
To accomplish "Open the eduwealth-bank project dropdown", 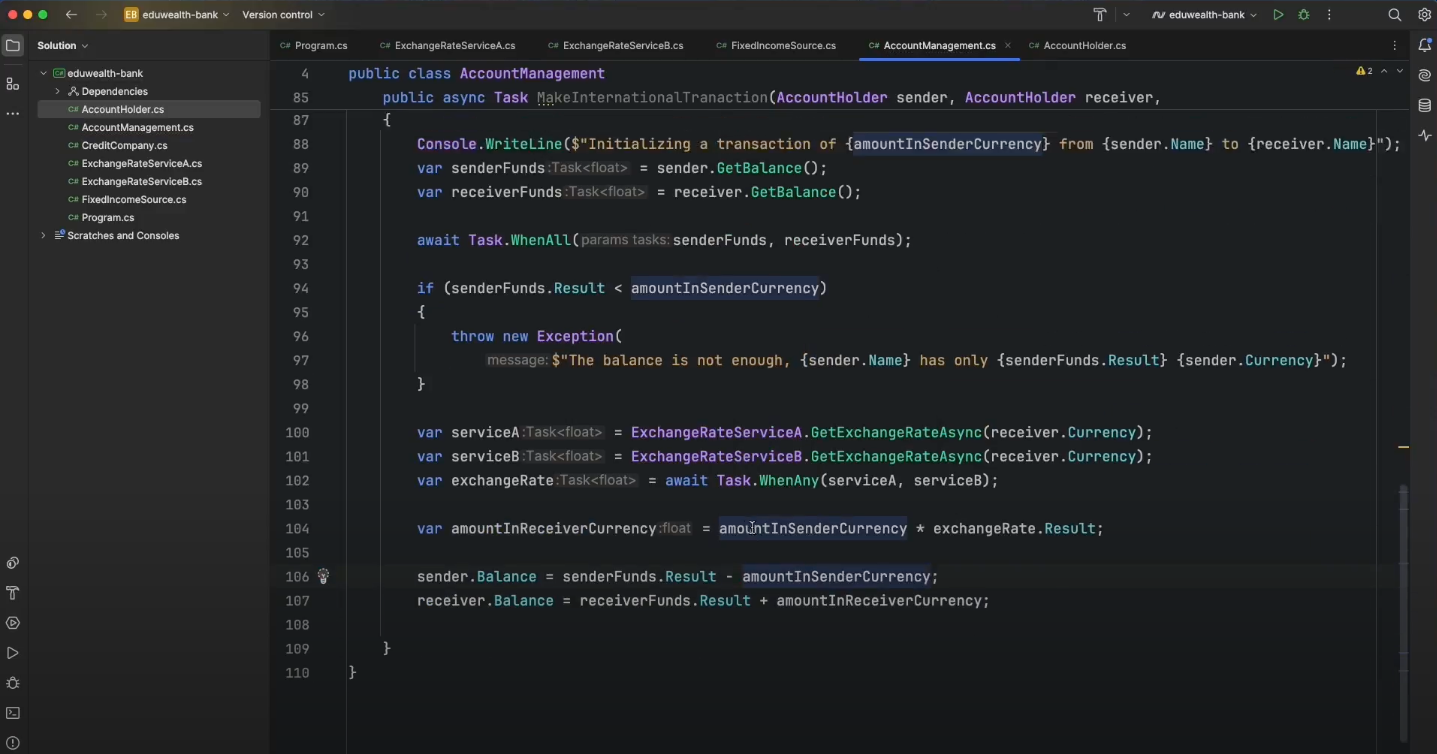I will click(x=177, y=15).
